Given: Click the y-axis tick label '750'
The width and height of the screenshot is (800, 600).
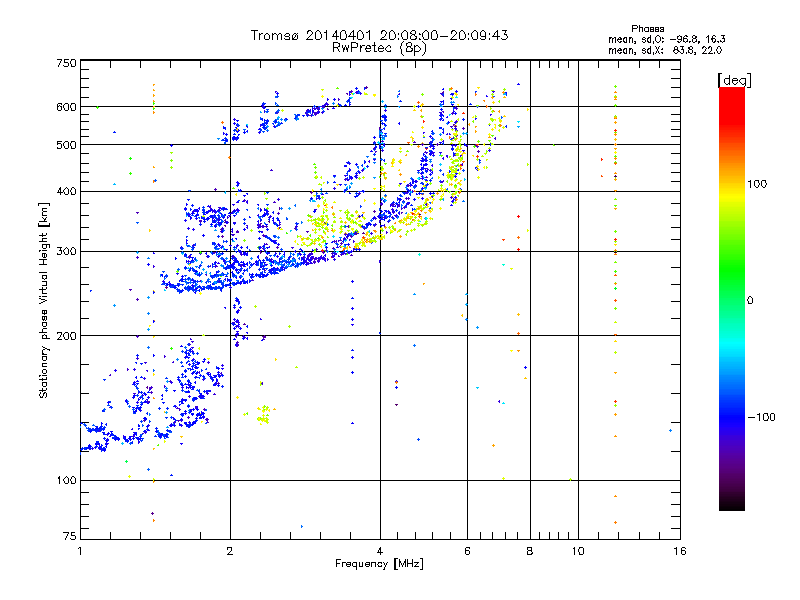Looking at the screenshot, I should point(66,63).
